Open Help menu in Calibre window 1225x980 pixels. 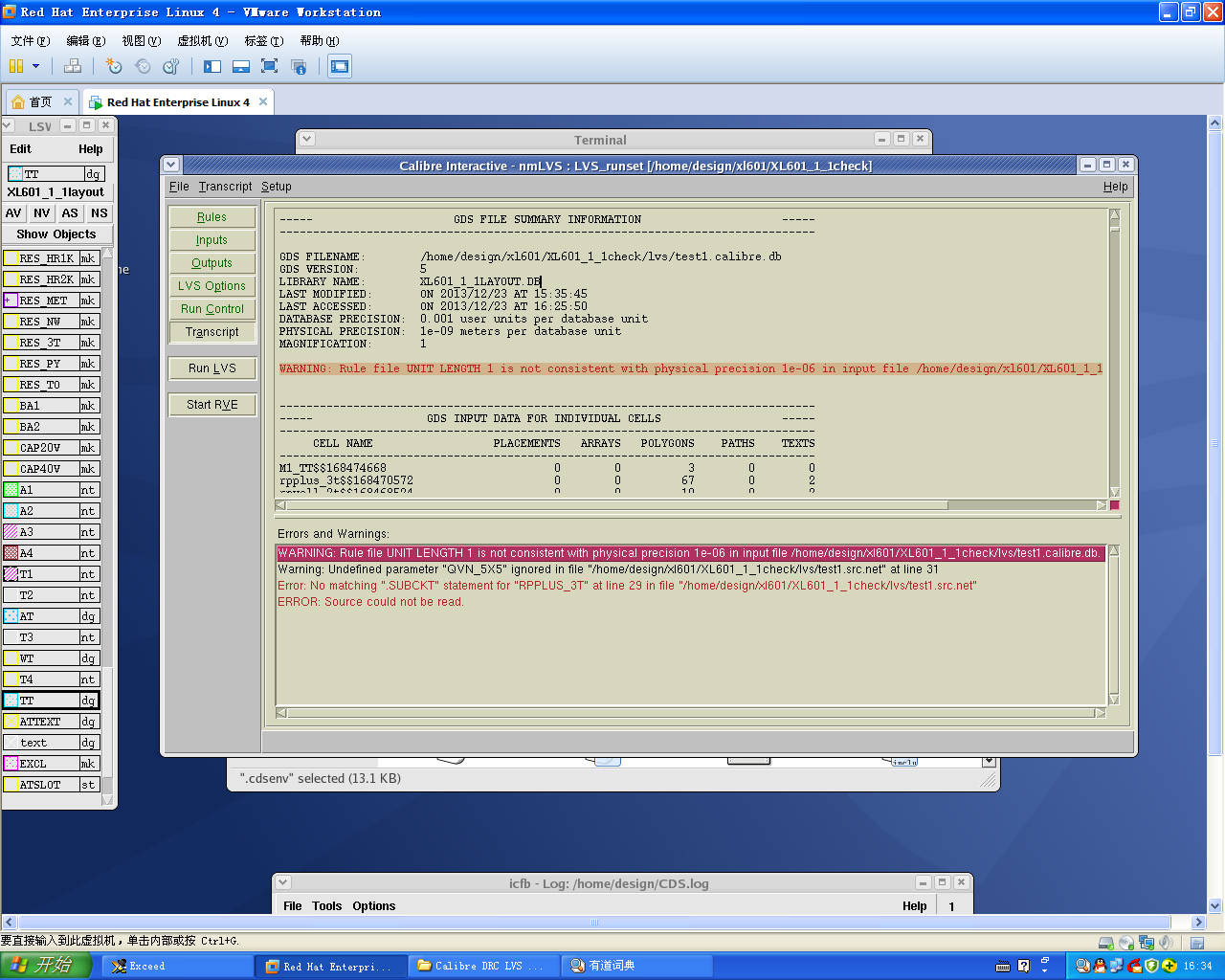(x=1115, y=187)
